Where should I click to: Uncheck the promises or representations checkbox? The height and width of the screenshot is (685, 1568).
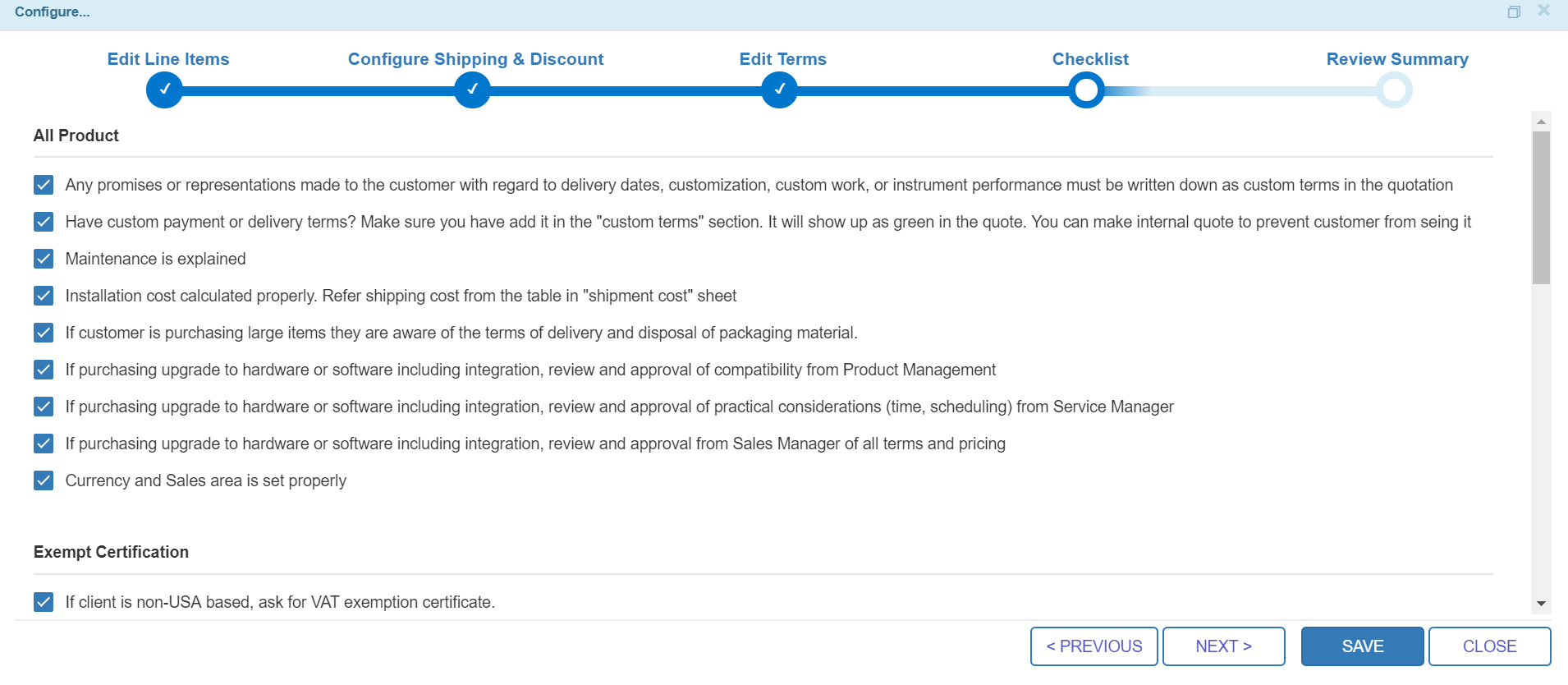[x=44, y=185]
